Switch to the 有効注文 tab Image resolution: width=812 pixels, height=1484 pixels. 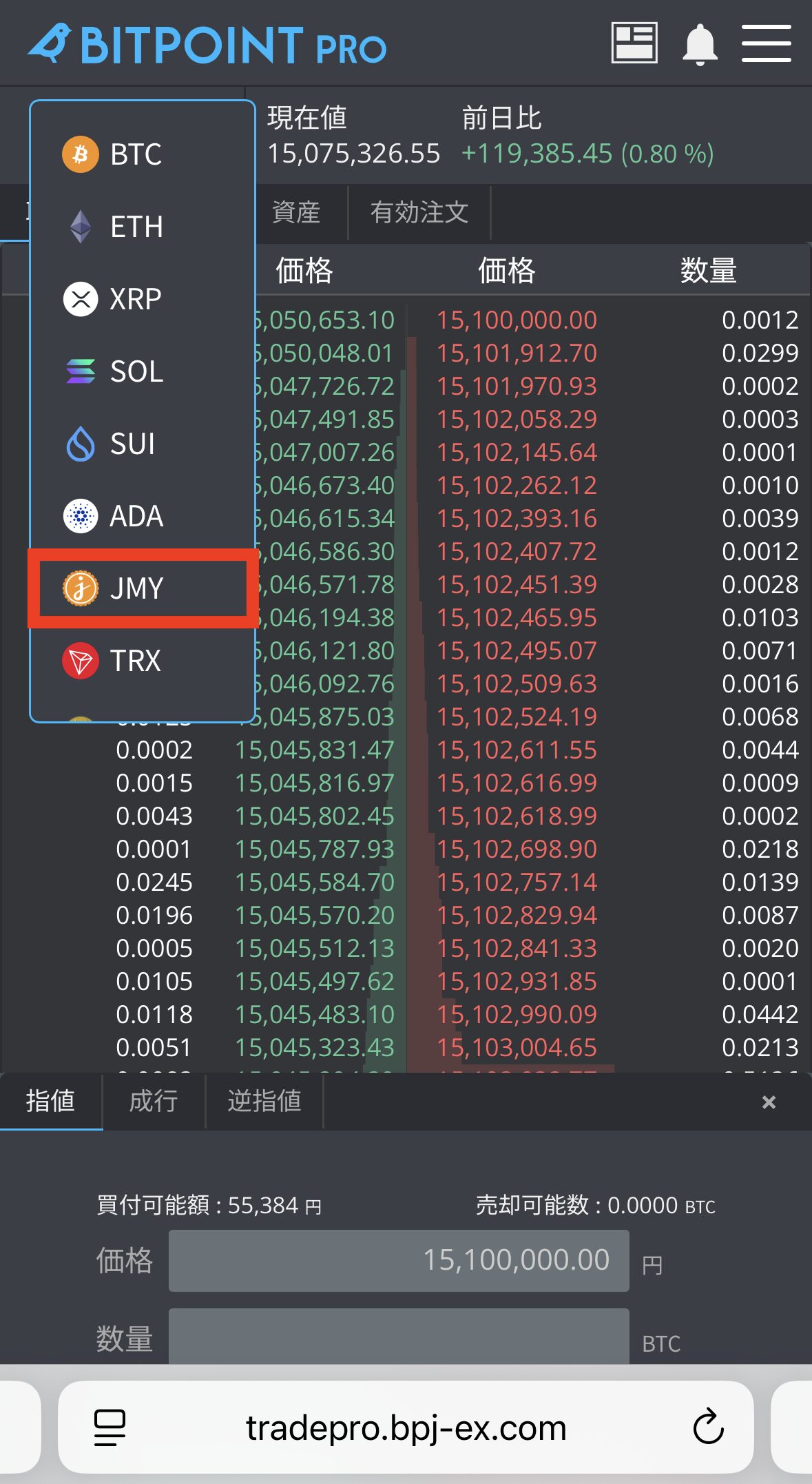pyautogui.click(x=419, y=212)
